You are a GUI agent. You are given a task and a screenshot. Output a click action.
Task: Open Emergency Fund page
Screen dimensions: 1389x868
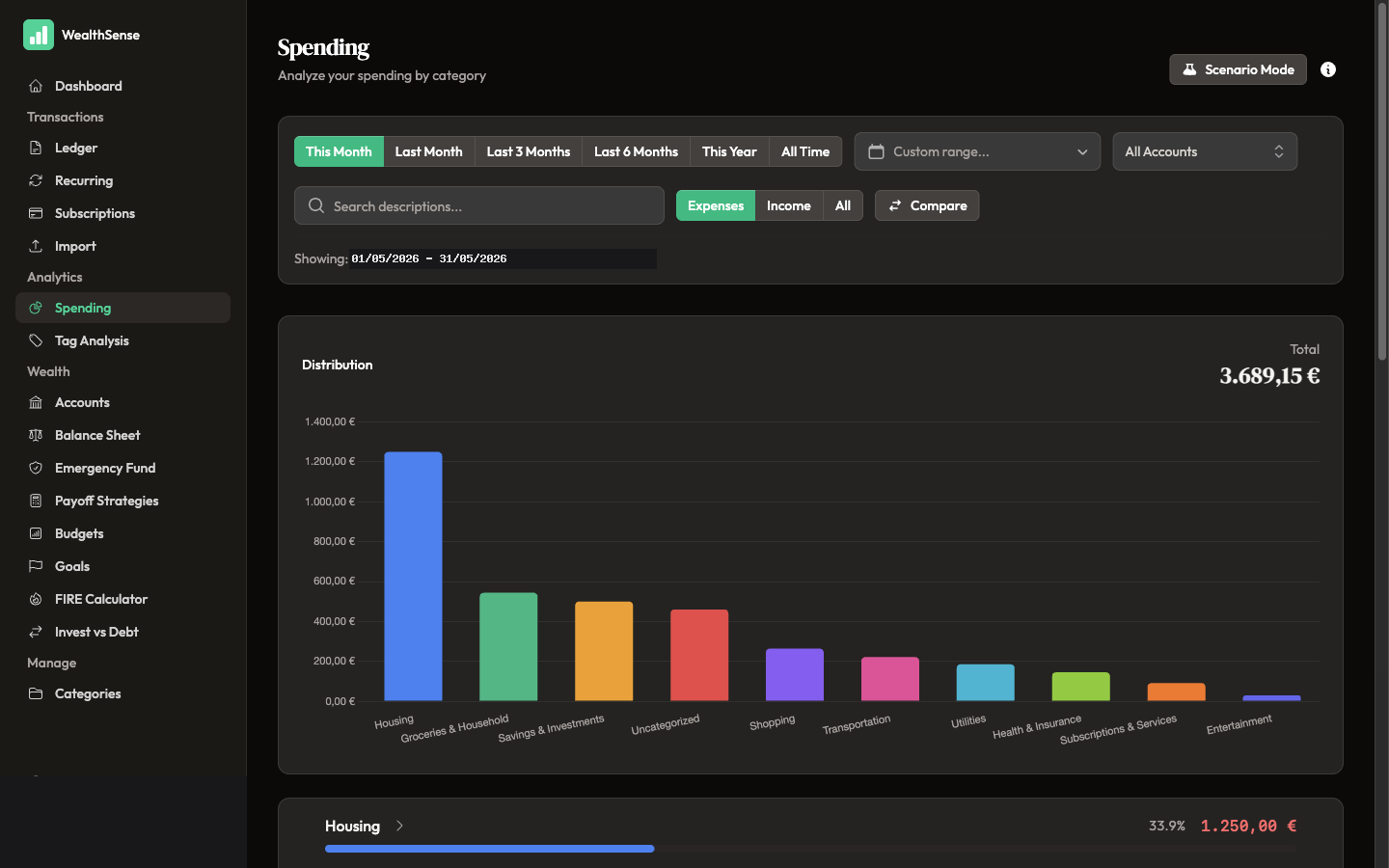click(x=123, y=468)
